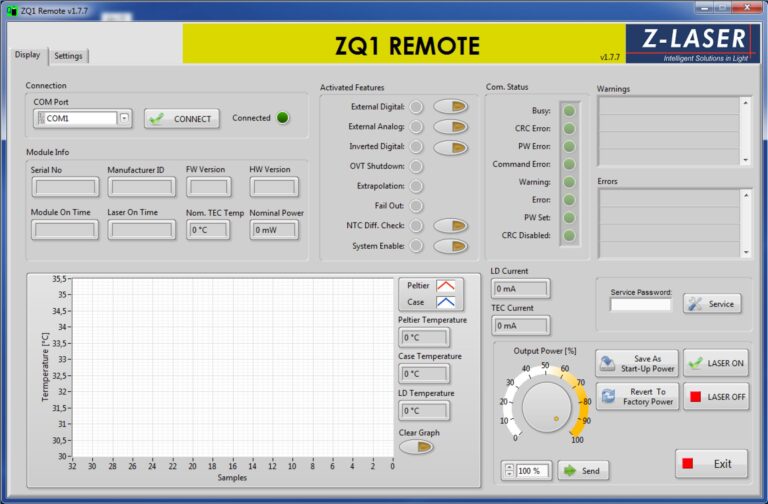Click Save As Start-Up Power button

tap(637, 363)
